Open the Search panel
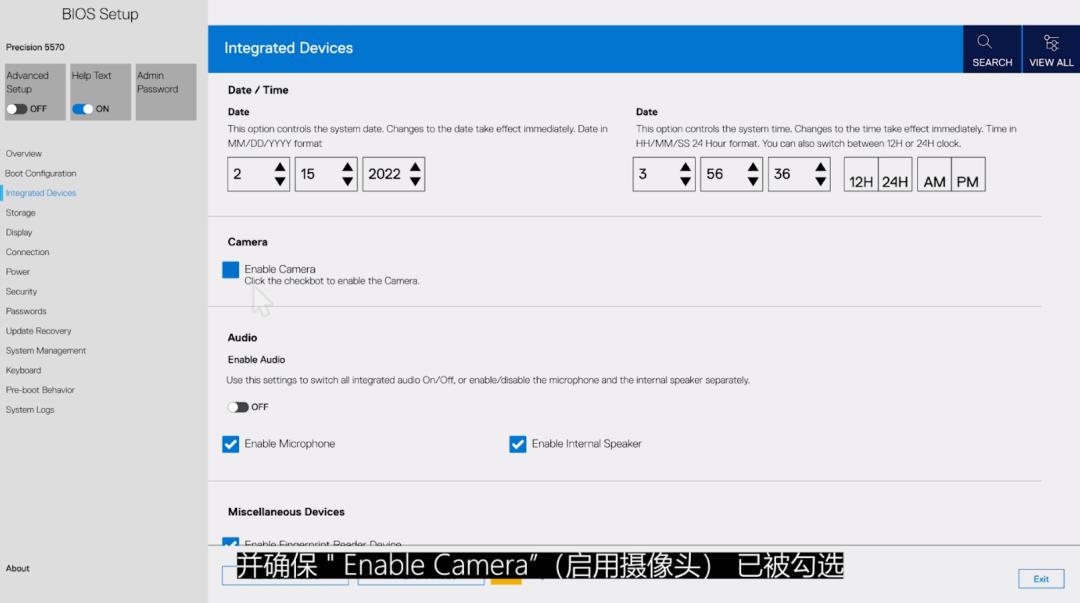This screenshot has width=1080, height=603. click(x=991, y=48)
